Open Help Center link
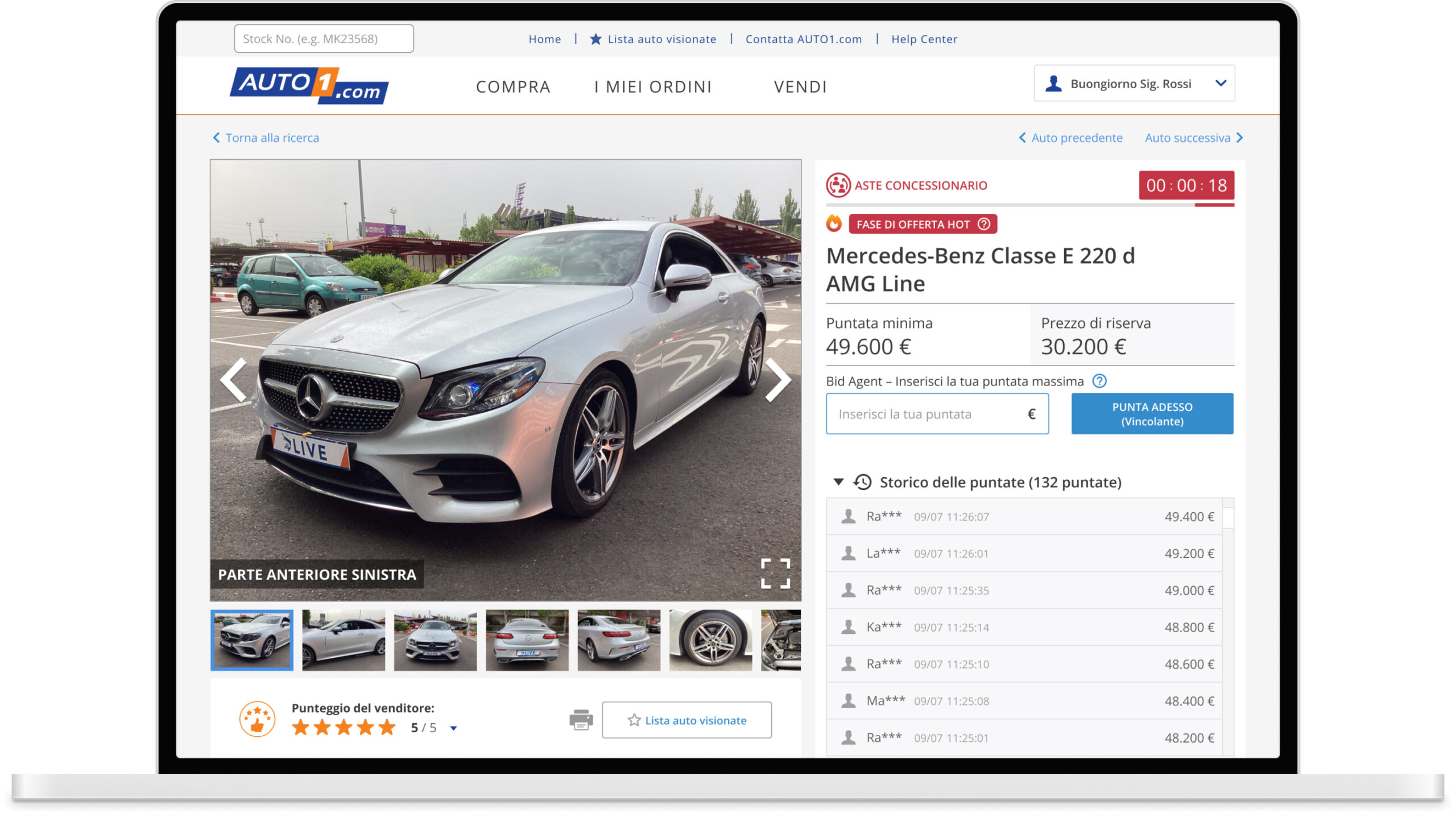The width and height of the screenshot is (1456, 813). click(x=924, y=39)
